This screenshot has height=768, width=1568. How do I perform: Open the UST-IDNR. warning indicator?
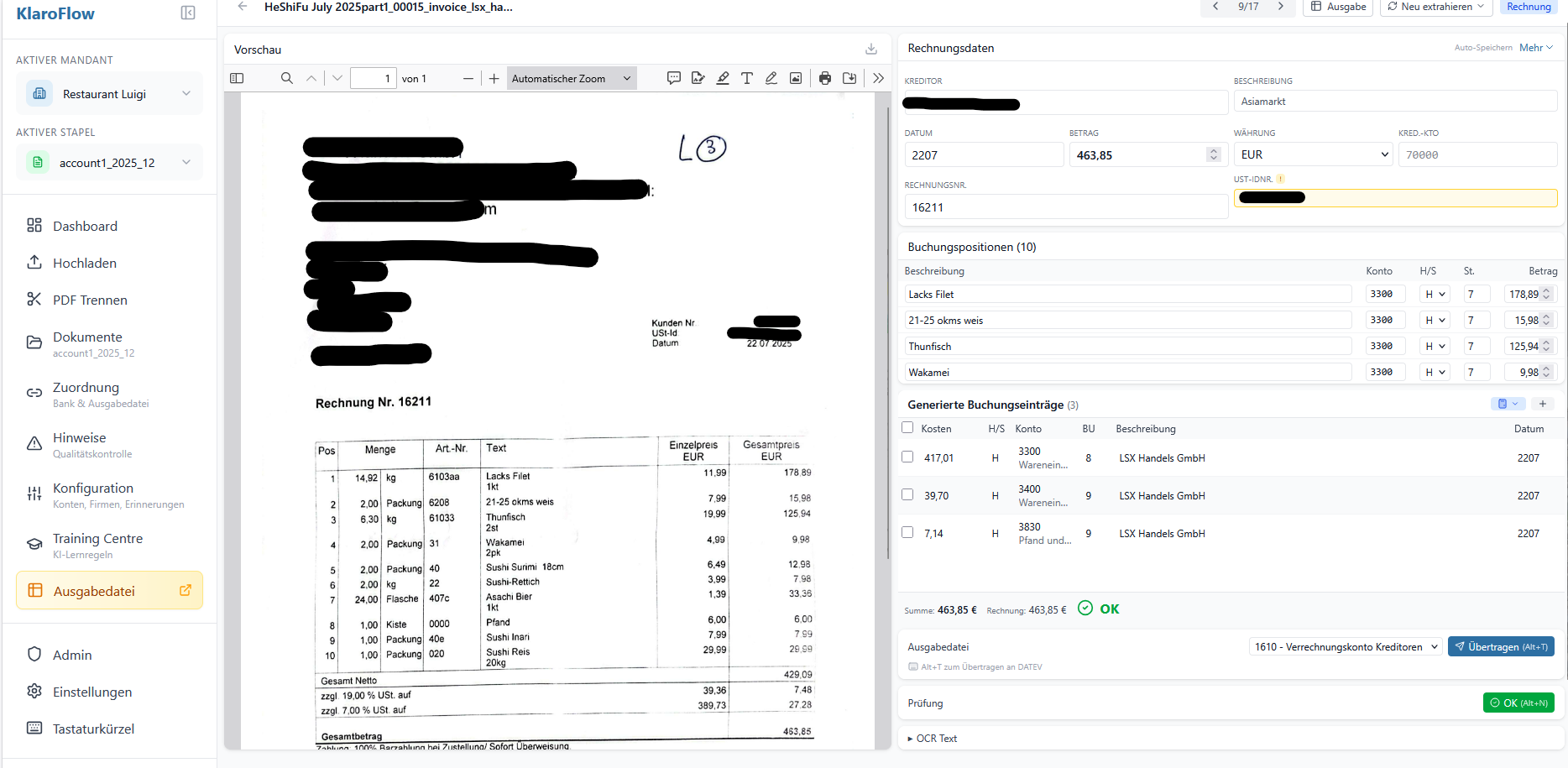(1281, 179)
